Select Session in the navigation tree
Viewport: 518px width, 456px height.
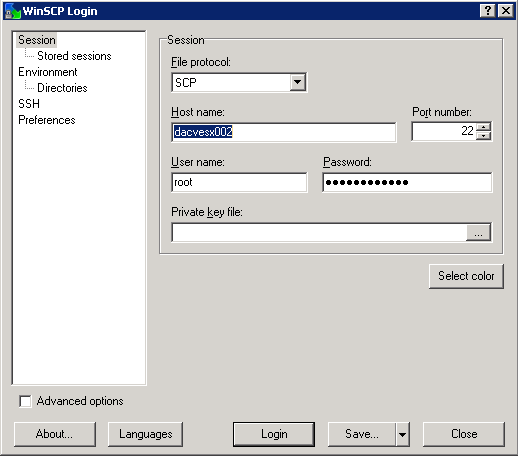coord(37,40)
